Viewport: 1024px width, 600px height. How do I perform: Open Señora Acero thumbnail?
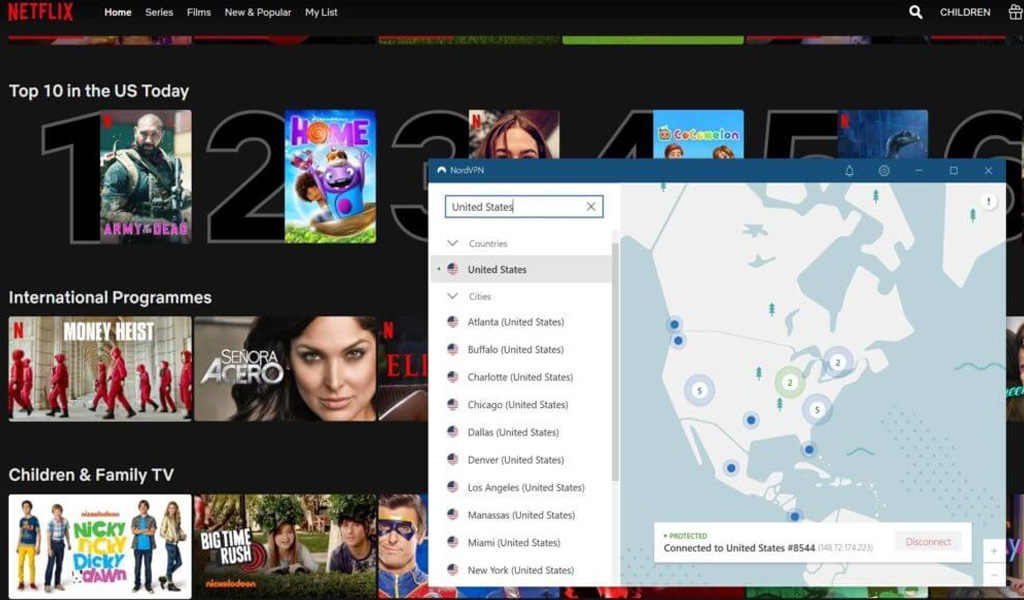pos(285,369)
